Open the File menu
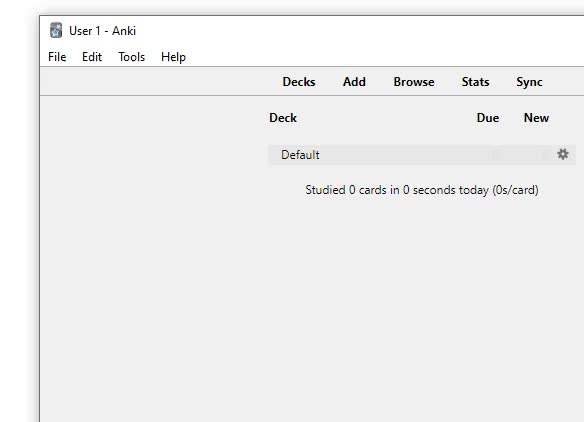This screenshot has width=584, height=422. point(57,57)
